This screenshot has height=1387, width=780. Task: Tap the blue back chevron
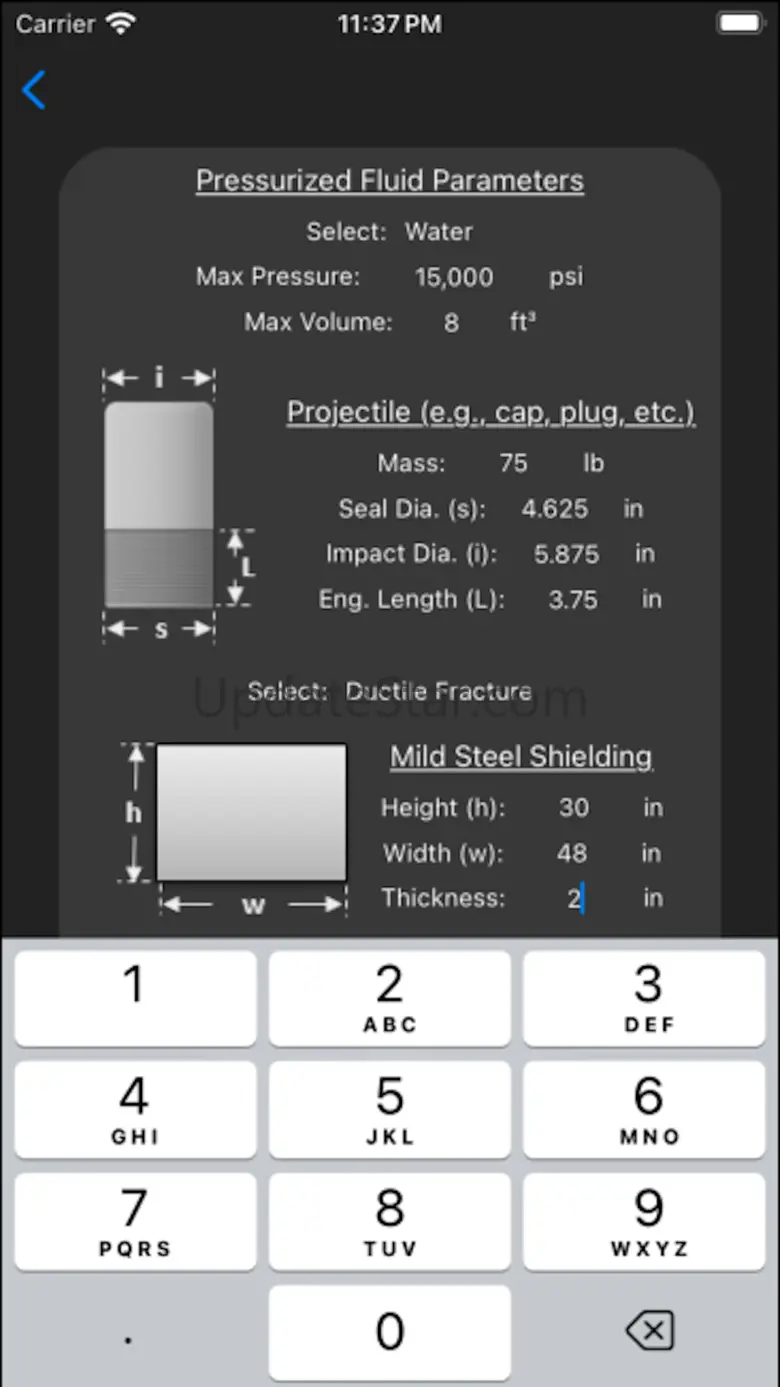tap(34, 90)
